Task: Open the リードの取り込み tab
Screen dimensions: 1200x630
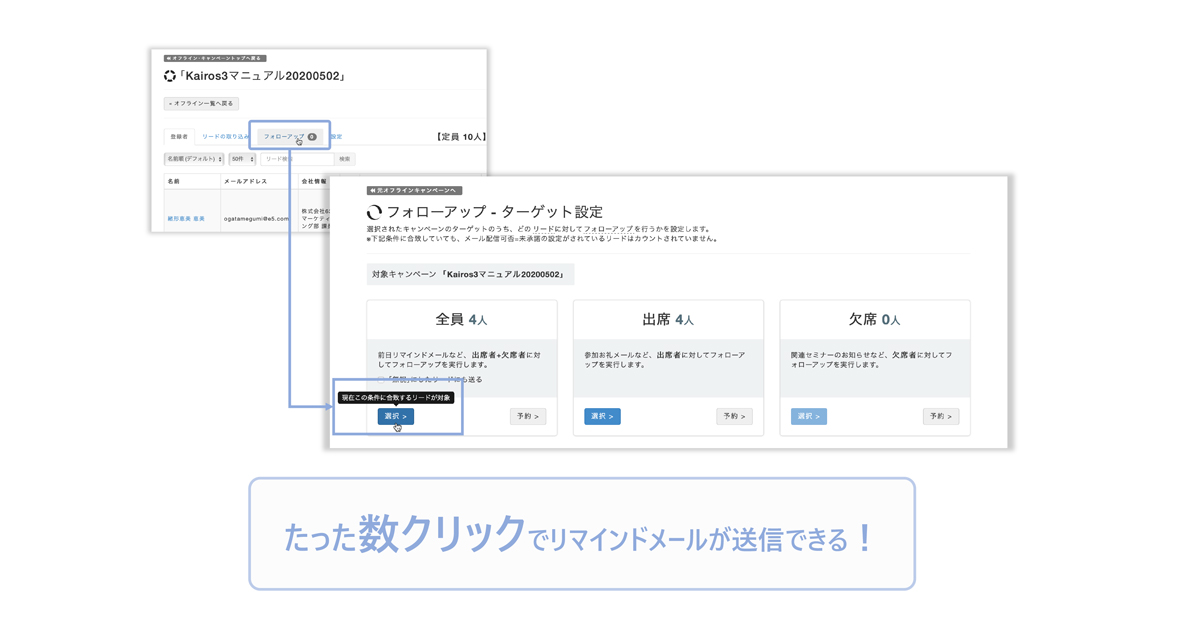Action: pos(225,137)
